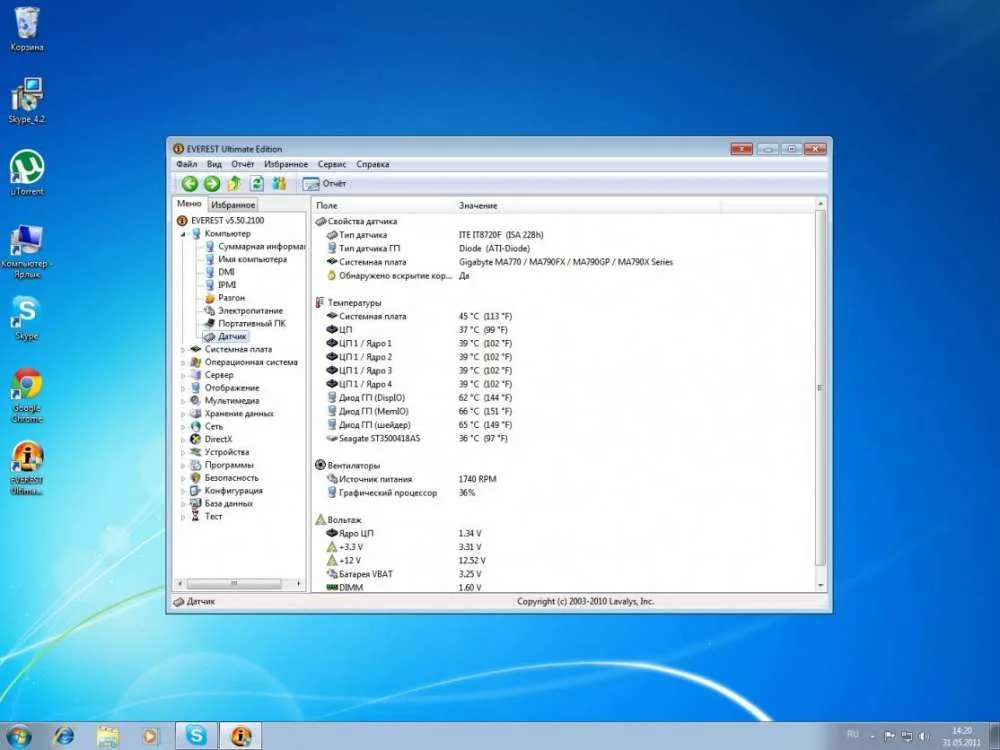Switch to the Меню tab
Screen dimensions: 1000x750
coord(189,203)
